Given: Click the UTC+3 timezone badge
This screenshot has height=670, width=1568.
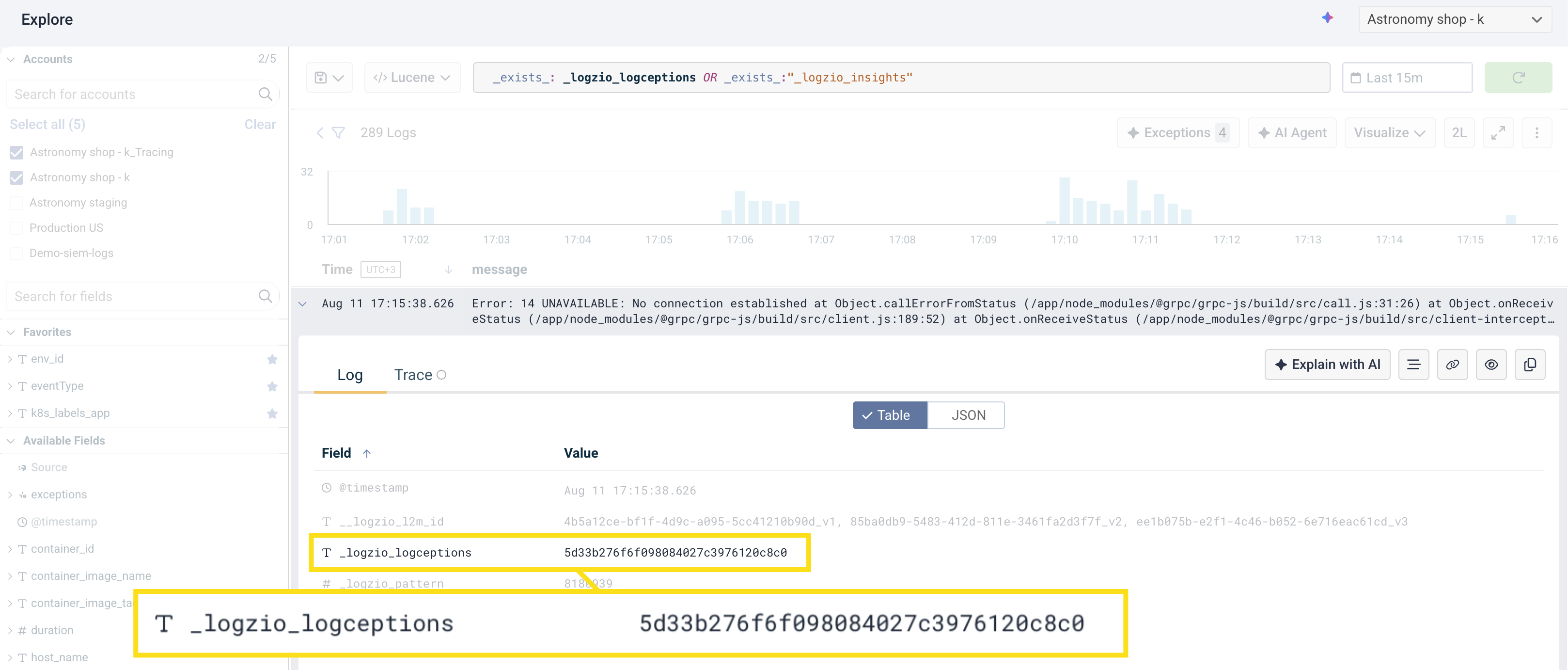Looking at the screenshot, I should pos(380,269).
